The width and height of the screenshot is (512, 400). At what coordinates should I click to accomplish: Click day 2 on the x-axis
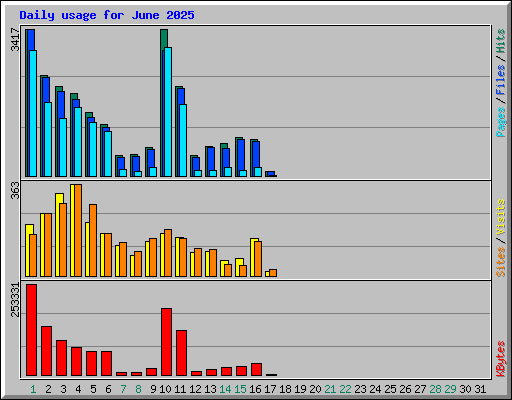(48, 389)
